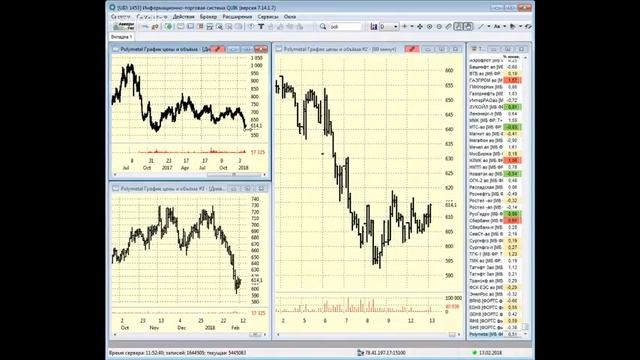Activate bottom-left Polymetal chart #3 title bar

tap(168, 189)
